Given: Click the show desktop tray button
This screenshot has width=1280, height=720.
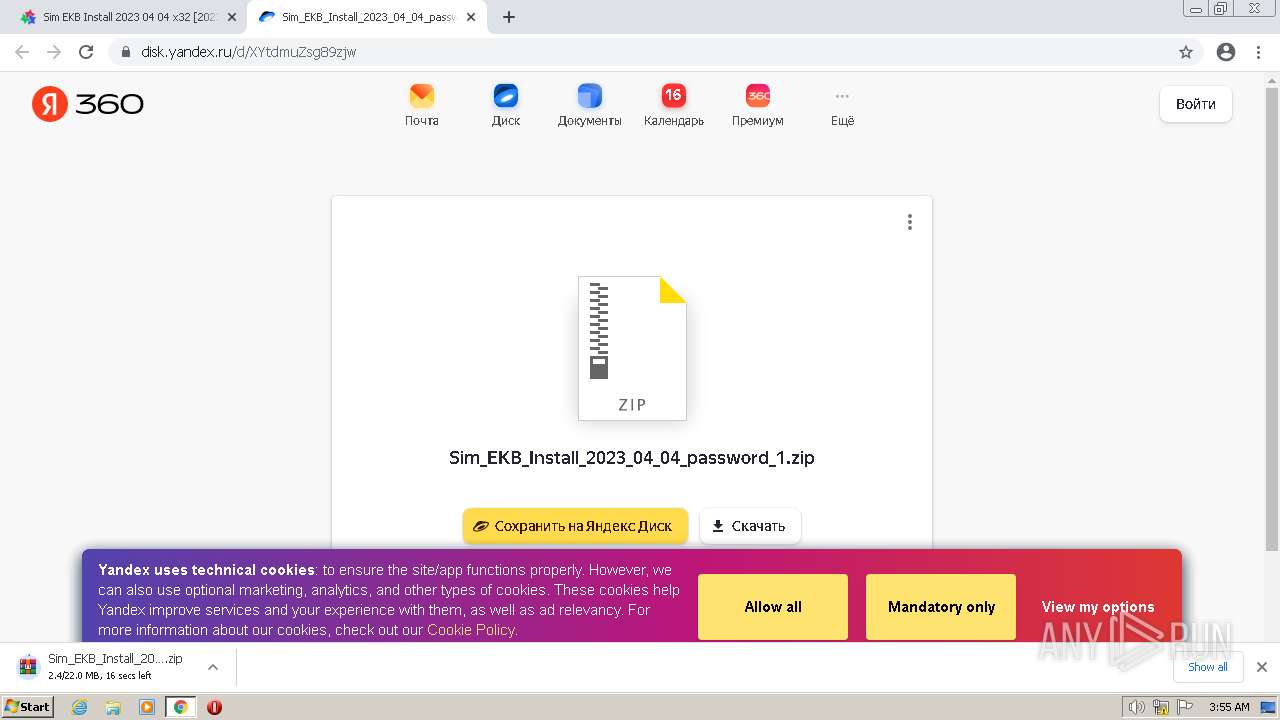Looking at the screenshot, I should tap(1269, 707).
